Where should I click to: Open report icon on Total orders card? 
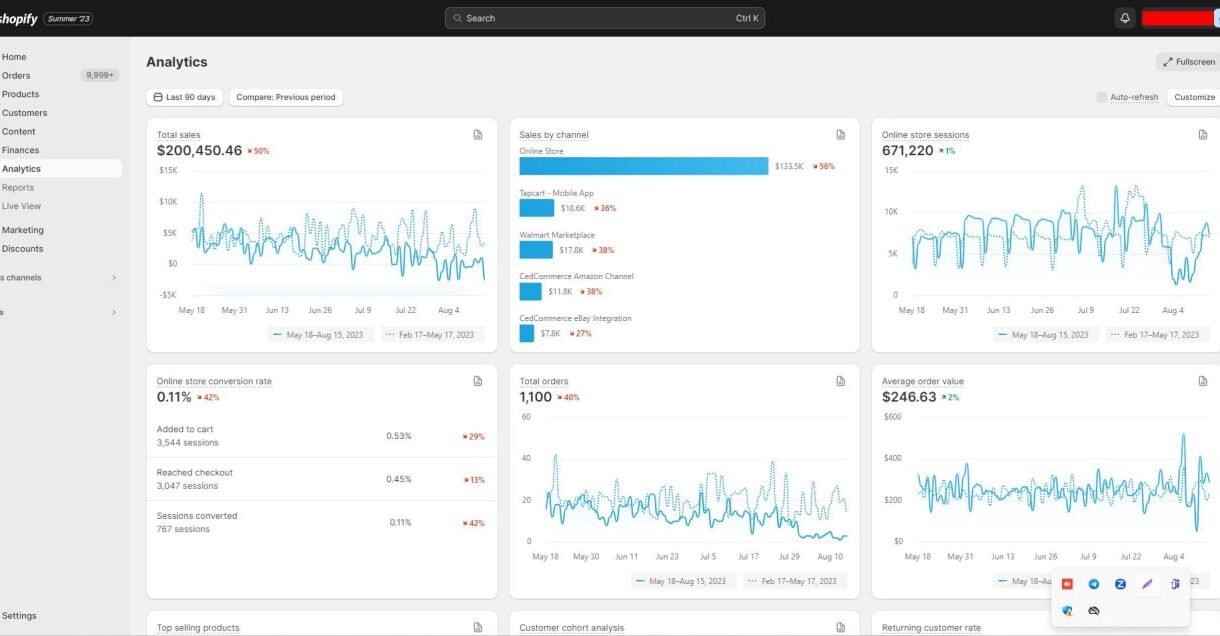[841, 381]
